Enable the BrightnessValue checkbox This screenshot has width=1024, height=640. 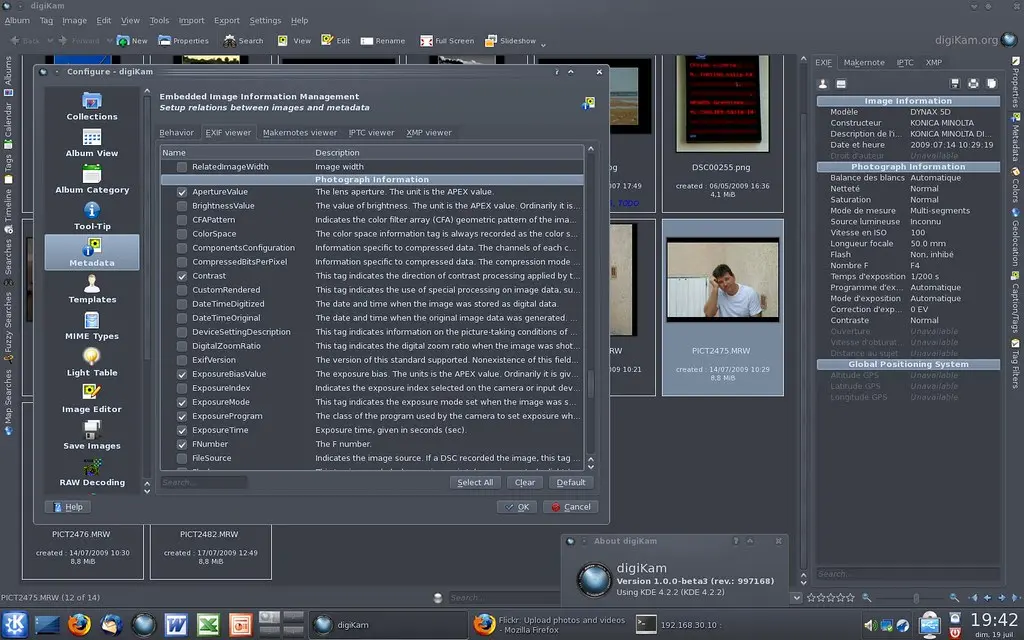pos(182,206)
